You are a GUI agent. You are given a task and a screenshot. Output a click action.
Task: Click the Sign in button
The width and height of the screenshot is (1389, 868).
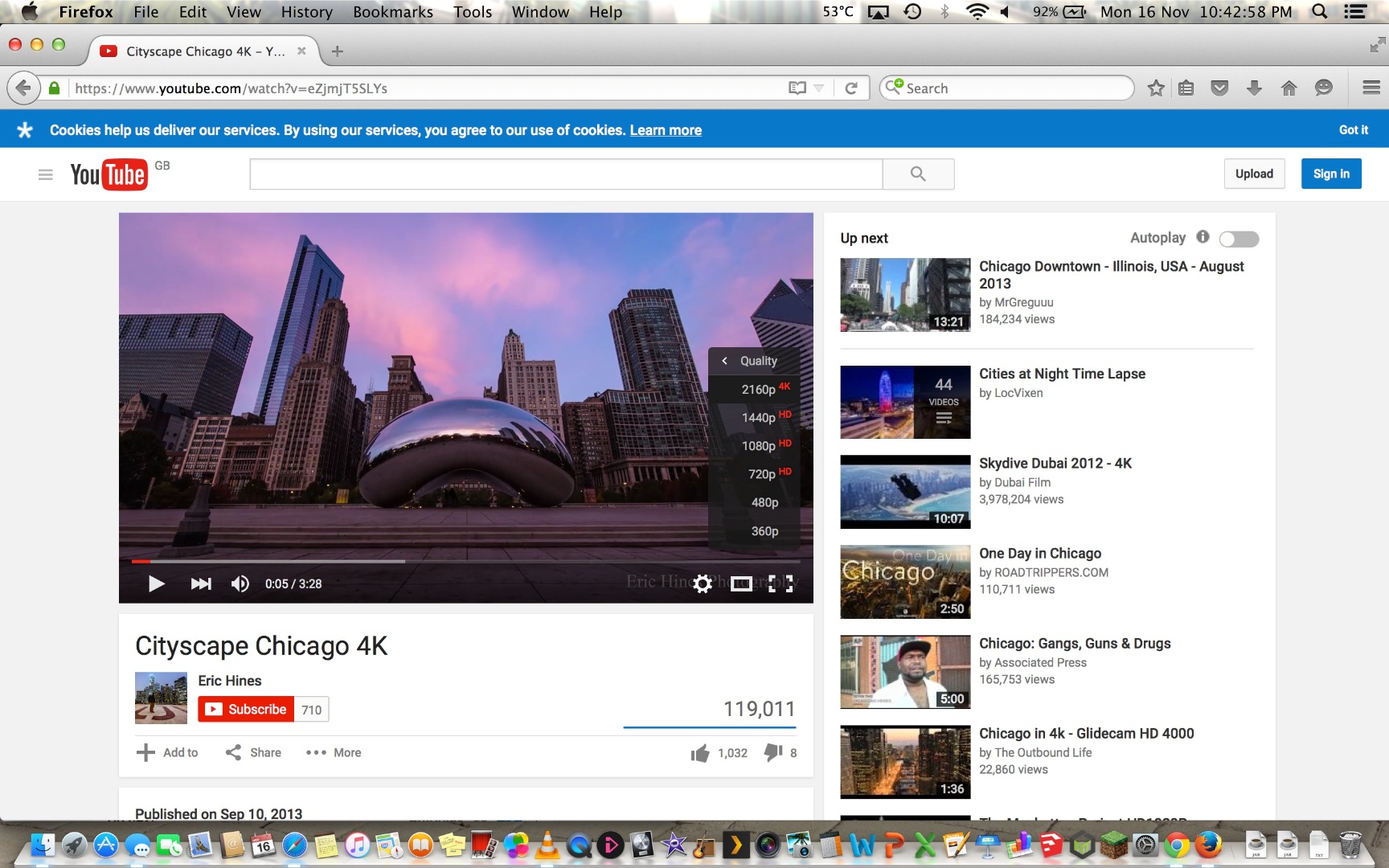click(1331, 174)
